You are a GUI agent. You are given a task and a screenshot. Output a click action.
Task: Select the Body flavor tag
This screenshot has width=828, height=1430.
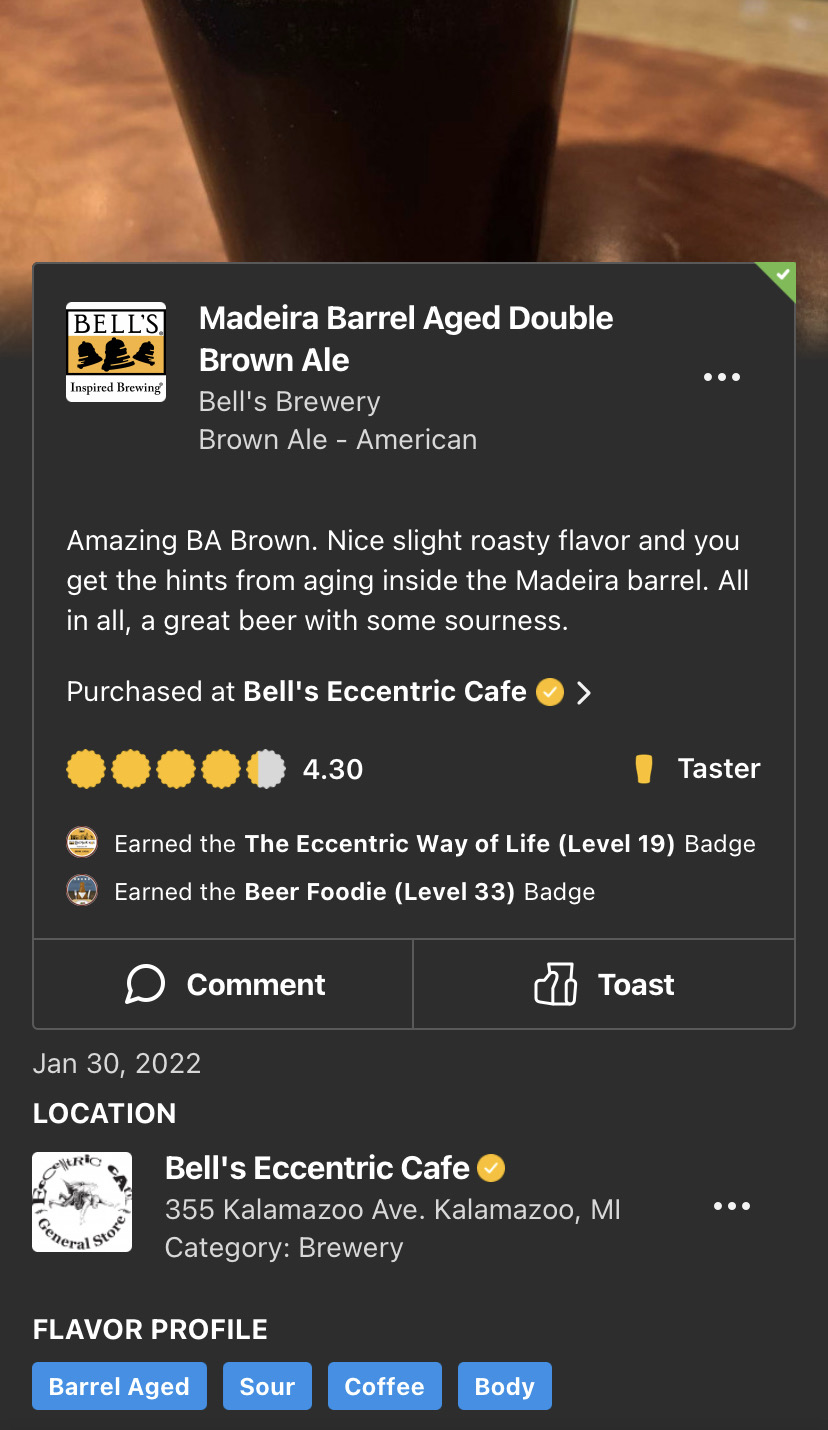[504, 1386]
